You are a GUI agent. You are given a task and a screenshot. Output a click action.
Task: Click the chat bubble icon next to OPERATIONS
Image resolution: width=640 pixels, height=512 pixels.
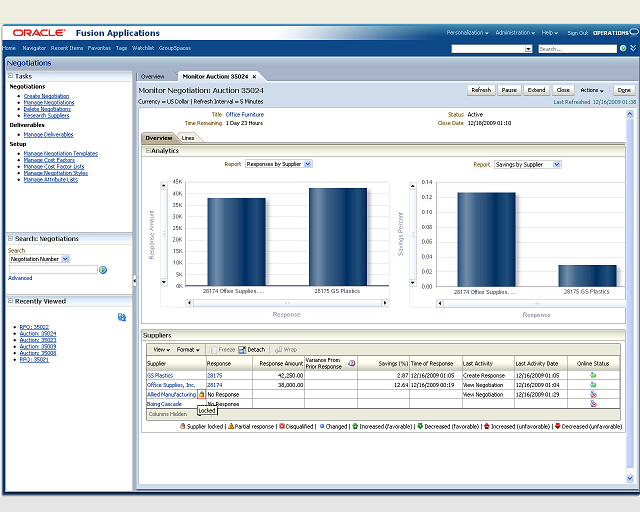(x=633, y=31)
